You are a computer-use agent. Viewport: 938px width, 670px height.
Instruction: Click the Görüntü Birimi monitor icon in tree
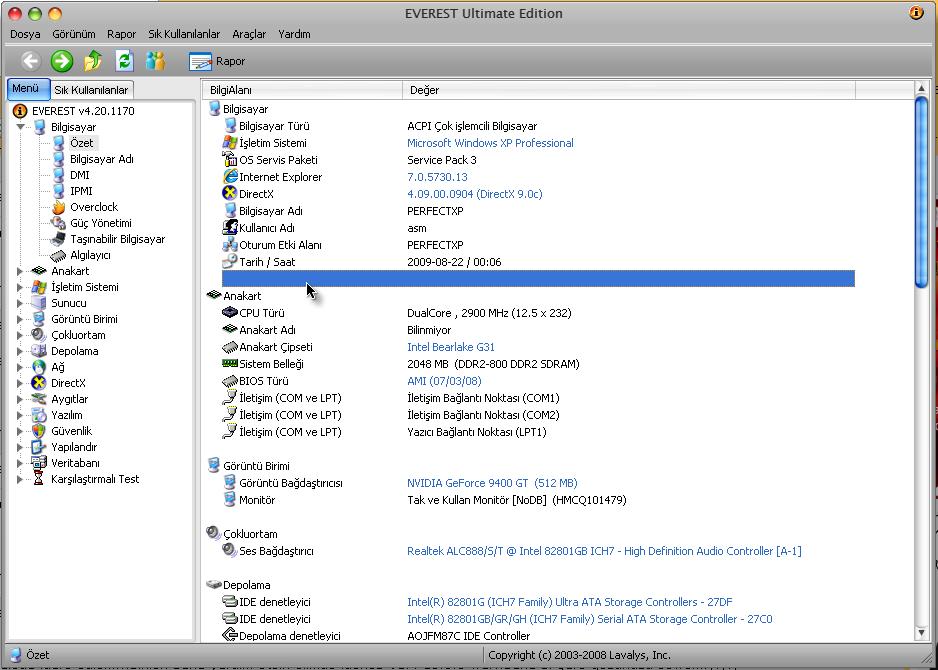[39, 319]
